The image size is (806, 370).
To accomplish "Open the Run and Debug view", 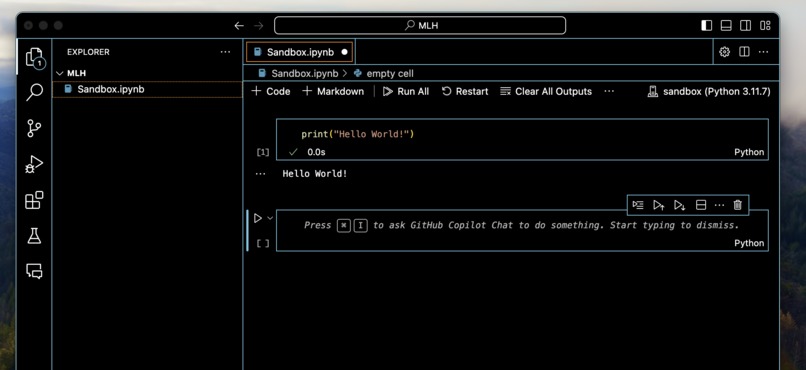I will coord(34,164).
